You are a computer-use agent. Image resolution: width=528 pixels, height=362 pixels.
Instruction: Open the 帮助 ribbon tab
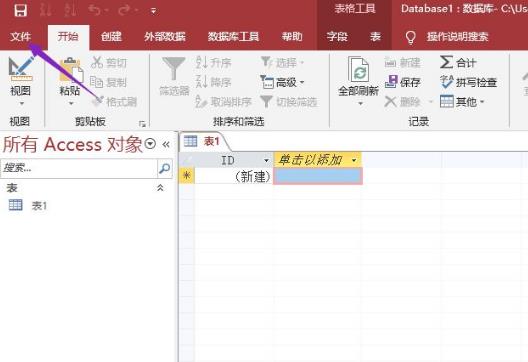pyautogui.click(x=292, y=36)
